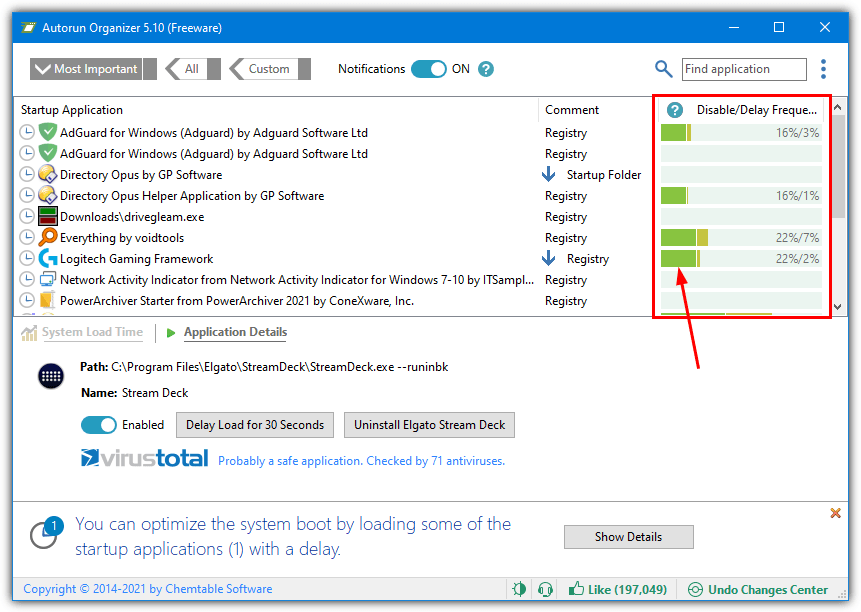Click the Everything magnifier app icon
This screenshot has height=612, width=861.
tap(48, 237)
